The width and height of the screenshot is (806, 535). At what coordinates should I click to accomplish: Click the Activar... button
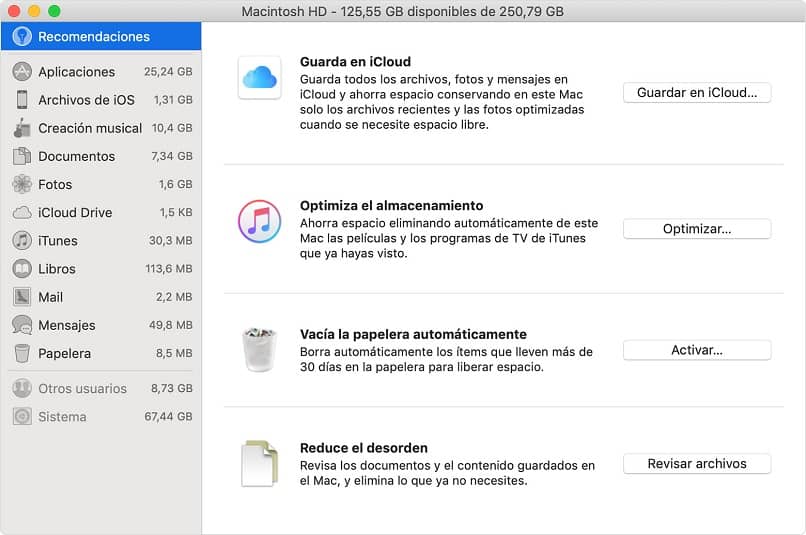[697, 350]
